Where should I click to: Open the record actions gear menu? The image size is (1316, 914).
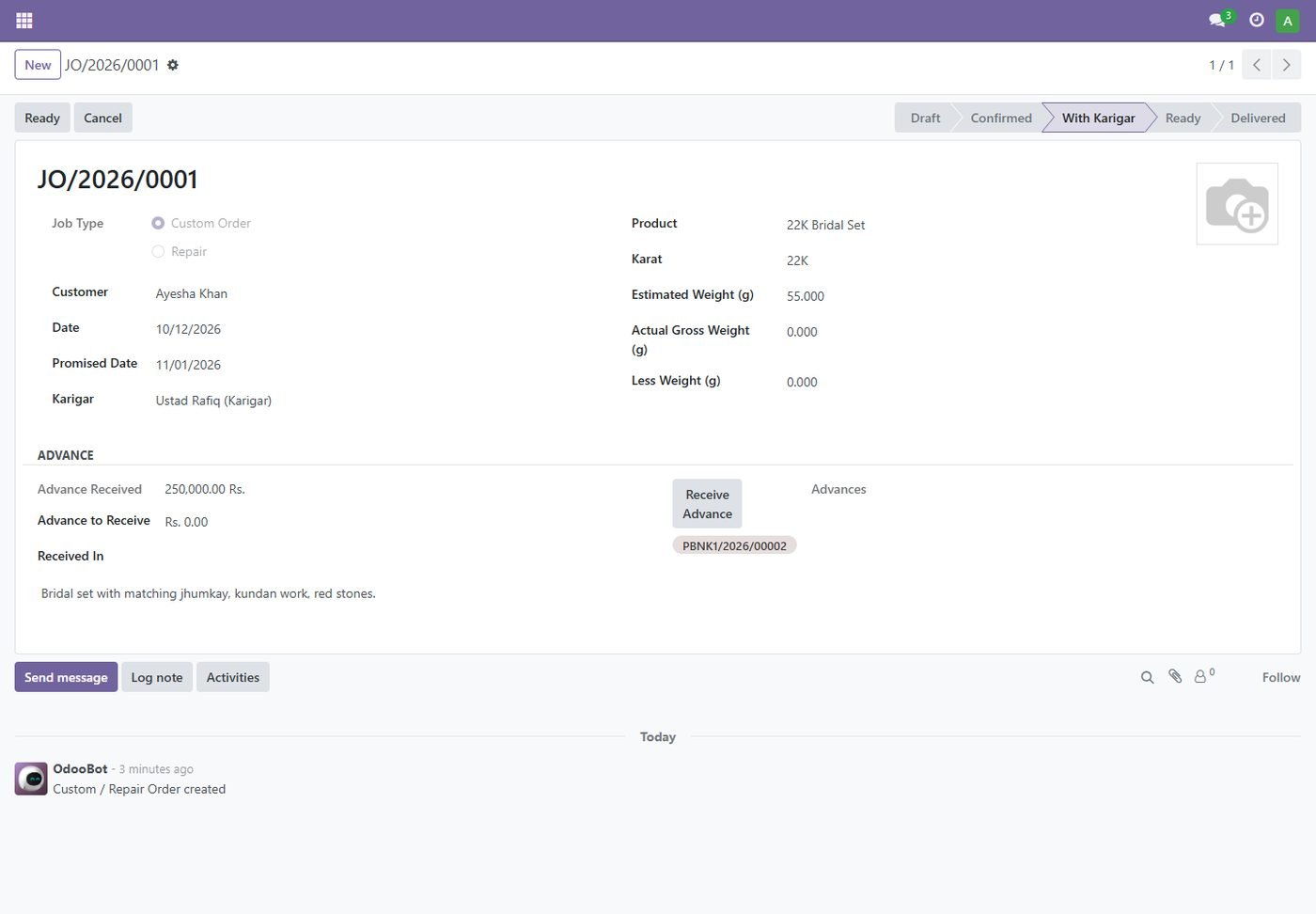tap(173, 65)
